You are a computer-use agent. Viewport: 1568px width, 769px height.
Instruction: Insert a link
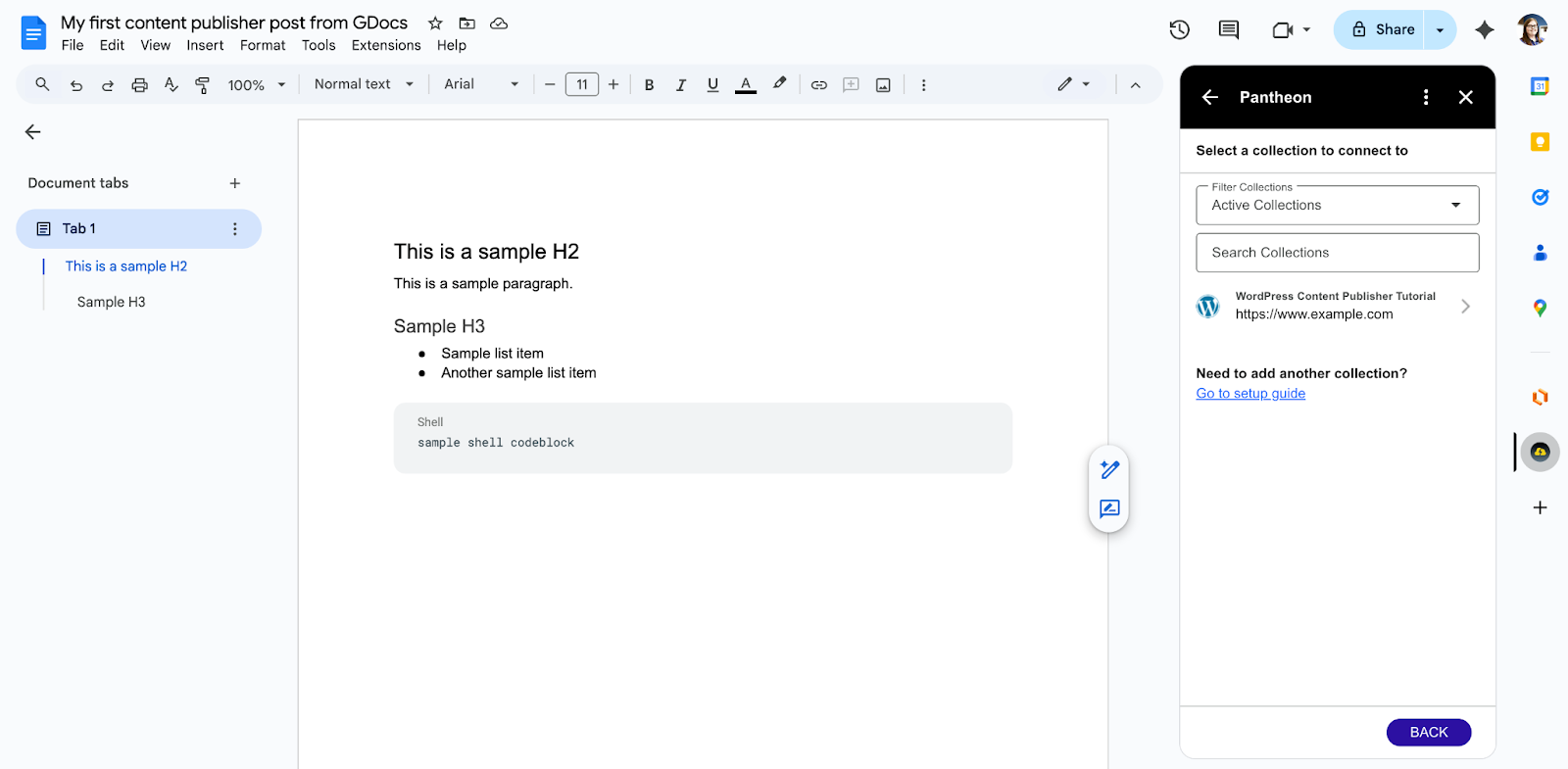click(x=819, y=85)
